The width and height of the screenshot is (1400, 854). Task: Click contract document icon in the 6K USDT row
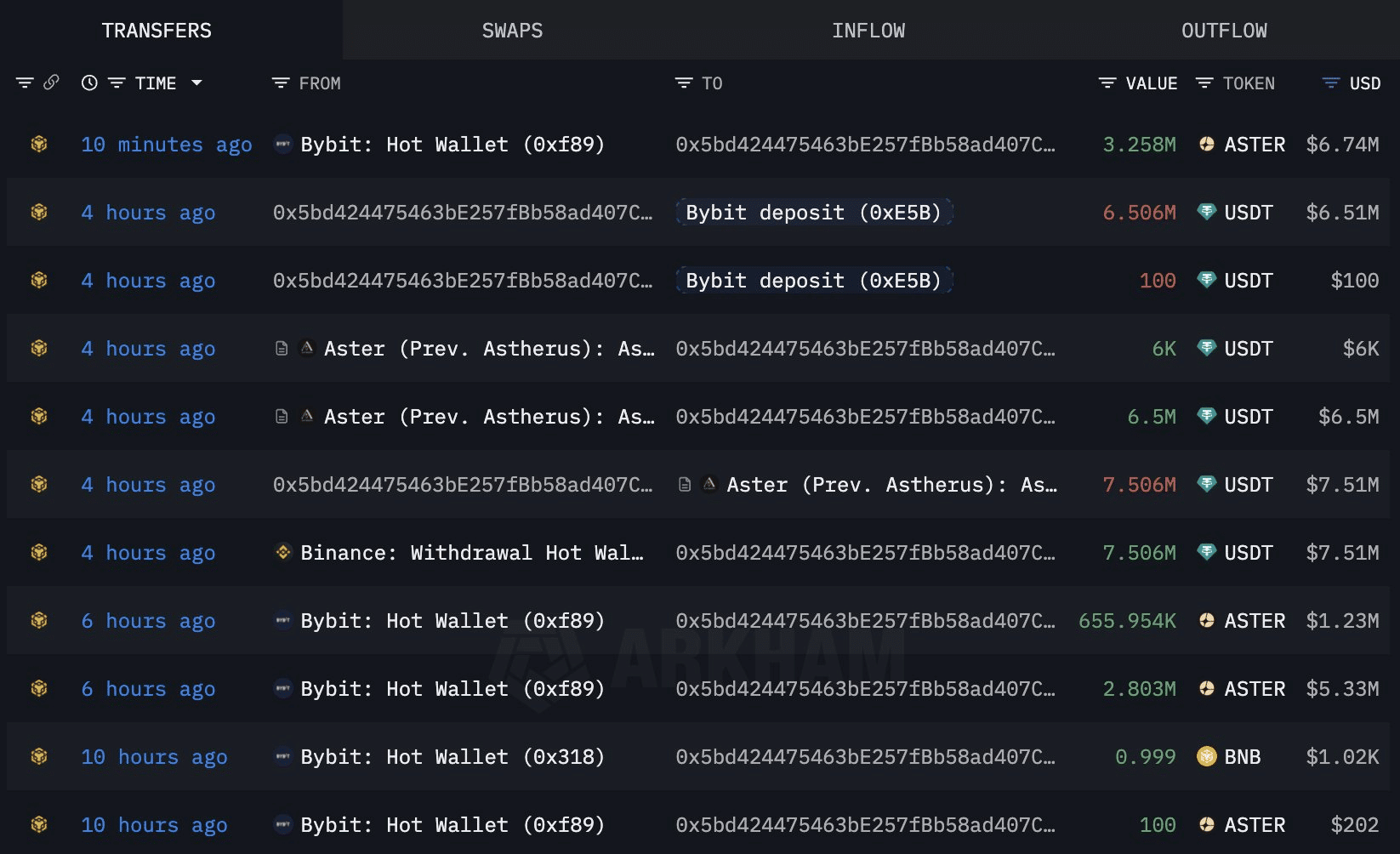(x=282, y=348)
